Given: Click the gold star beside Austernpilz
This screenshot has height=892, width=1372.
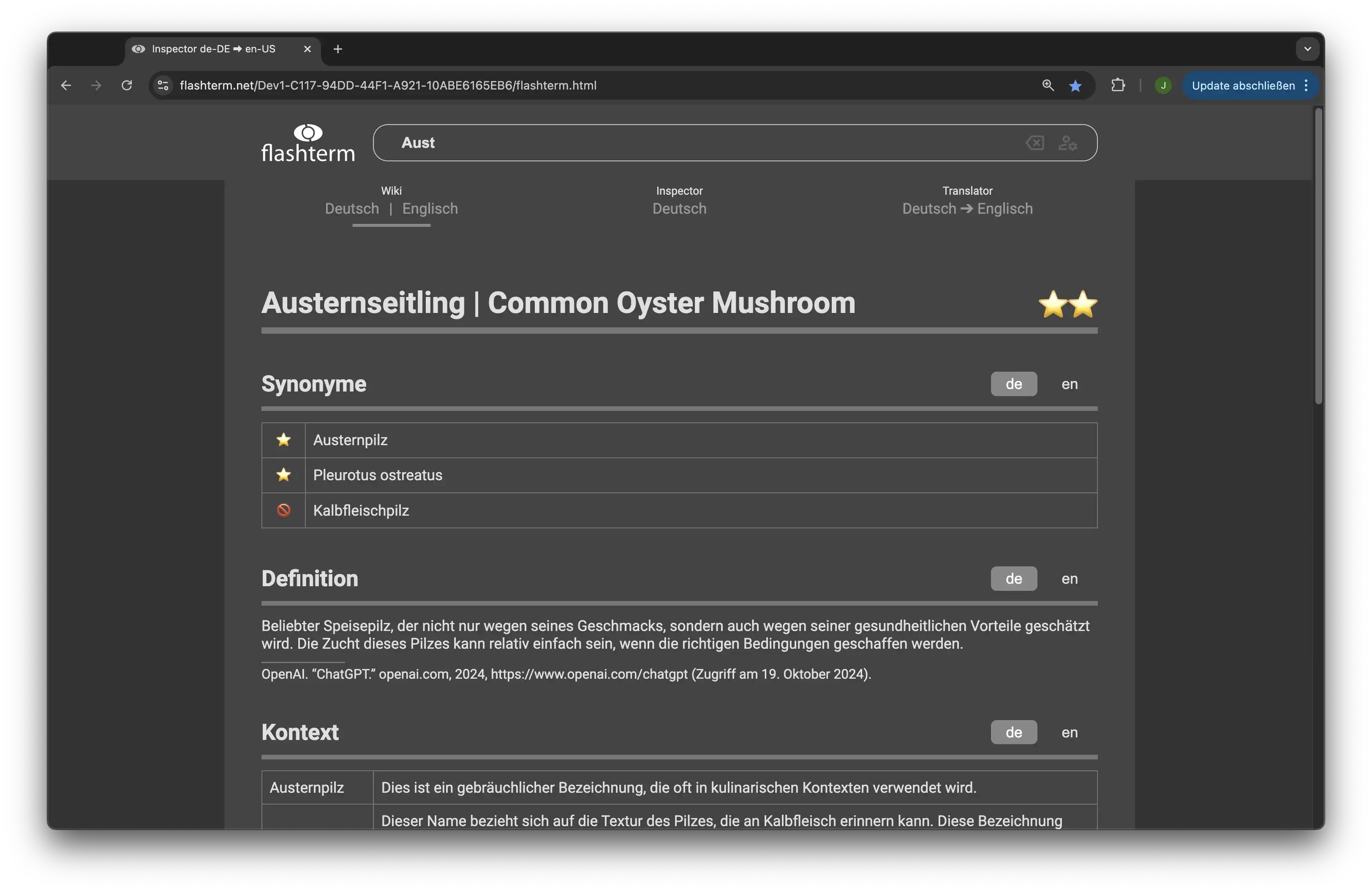Looking at the screenshot, I should (x=283, y=440).
